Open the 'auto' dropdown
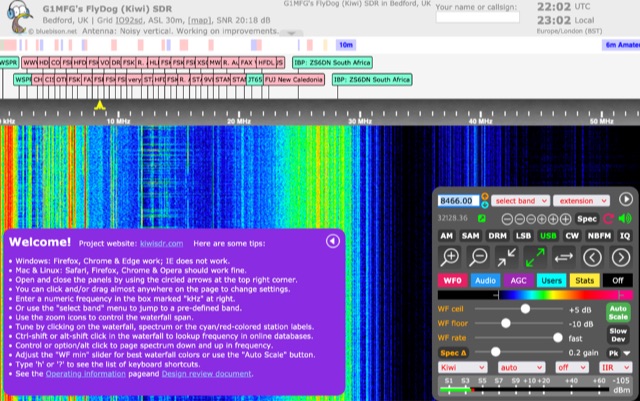The height and width of the screenshot is (401, 640). pyautogui.click(x=521, y=368)
